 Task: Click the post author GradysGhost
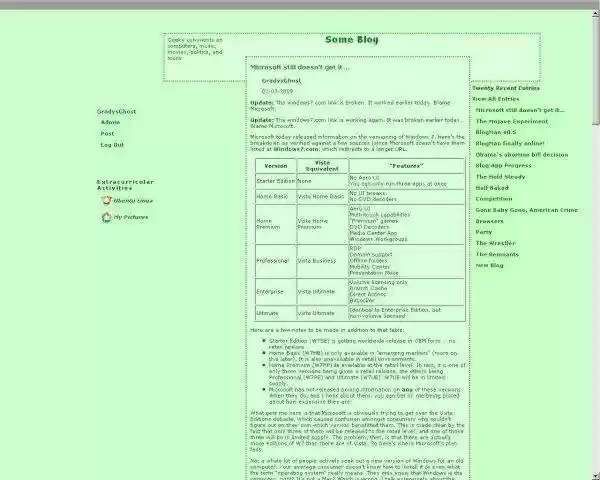tap(281, 81)
